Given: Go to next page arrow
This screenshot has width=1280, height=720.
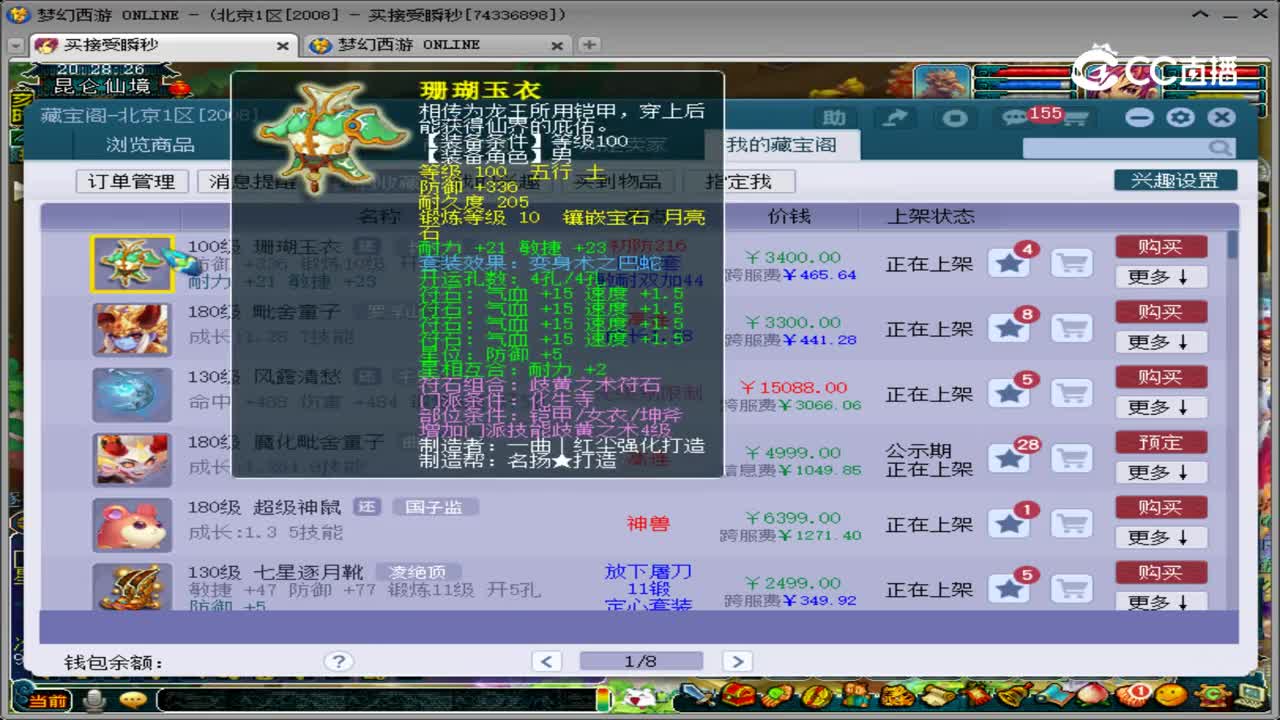Looking at the screenshot, I should (x=737, y=661).
